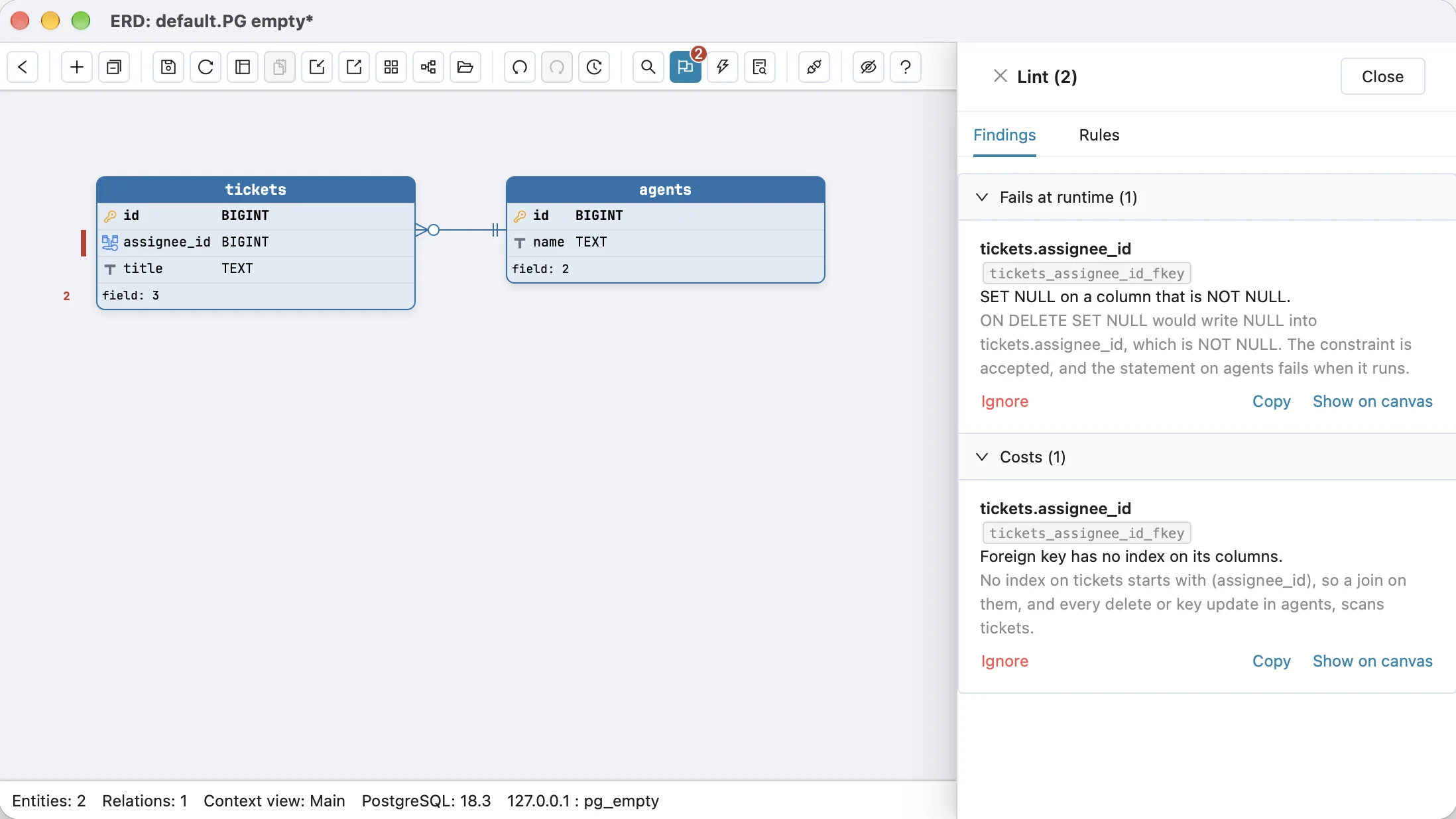Click the hierarchy auto-layout icon
Viewport: 1456px width, 819px height.
point(428,67)
